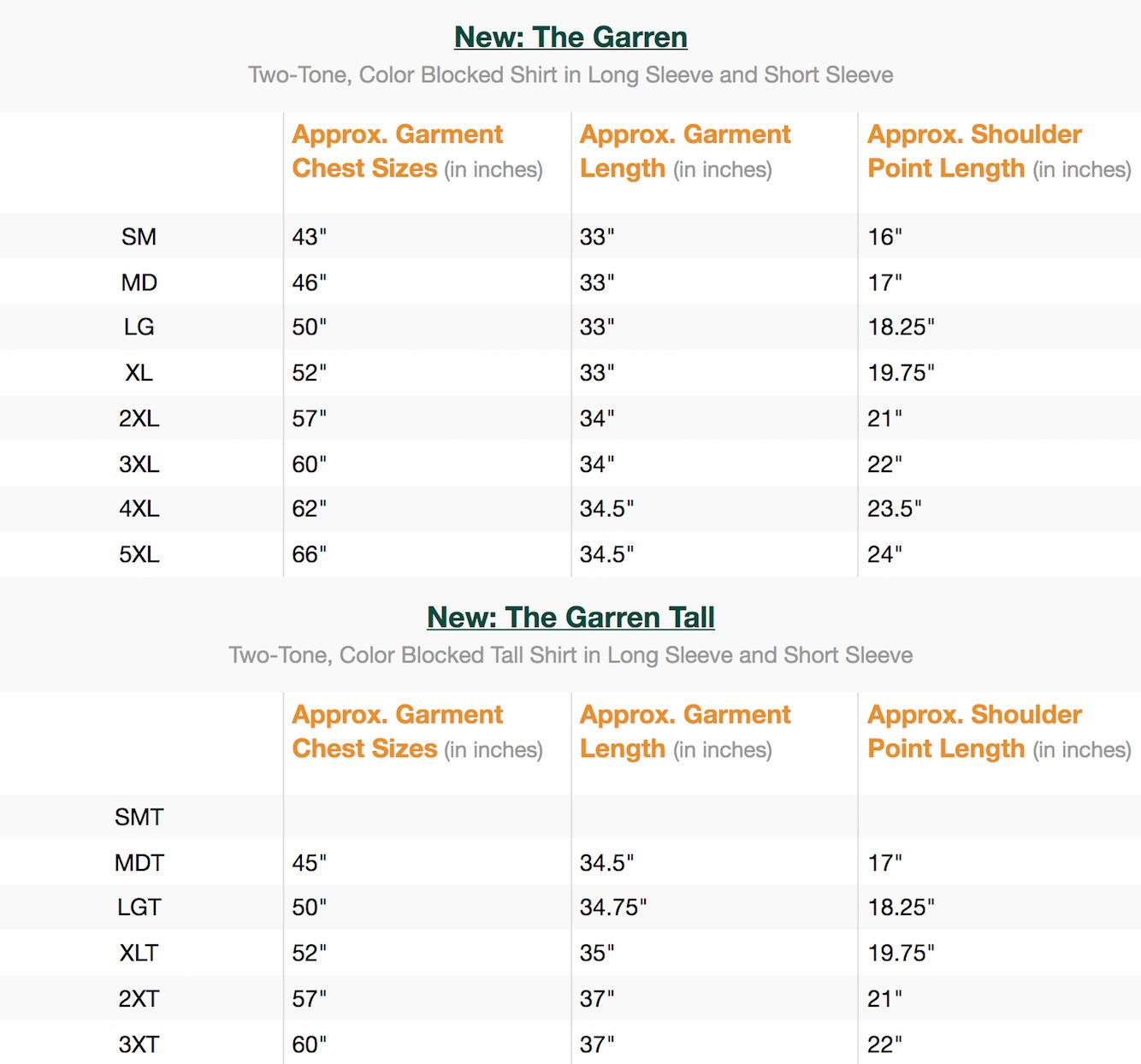Click the SMT size row label
The height and width of the screenshot is (1064, 1141).
[x=139, y=818]
